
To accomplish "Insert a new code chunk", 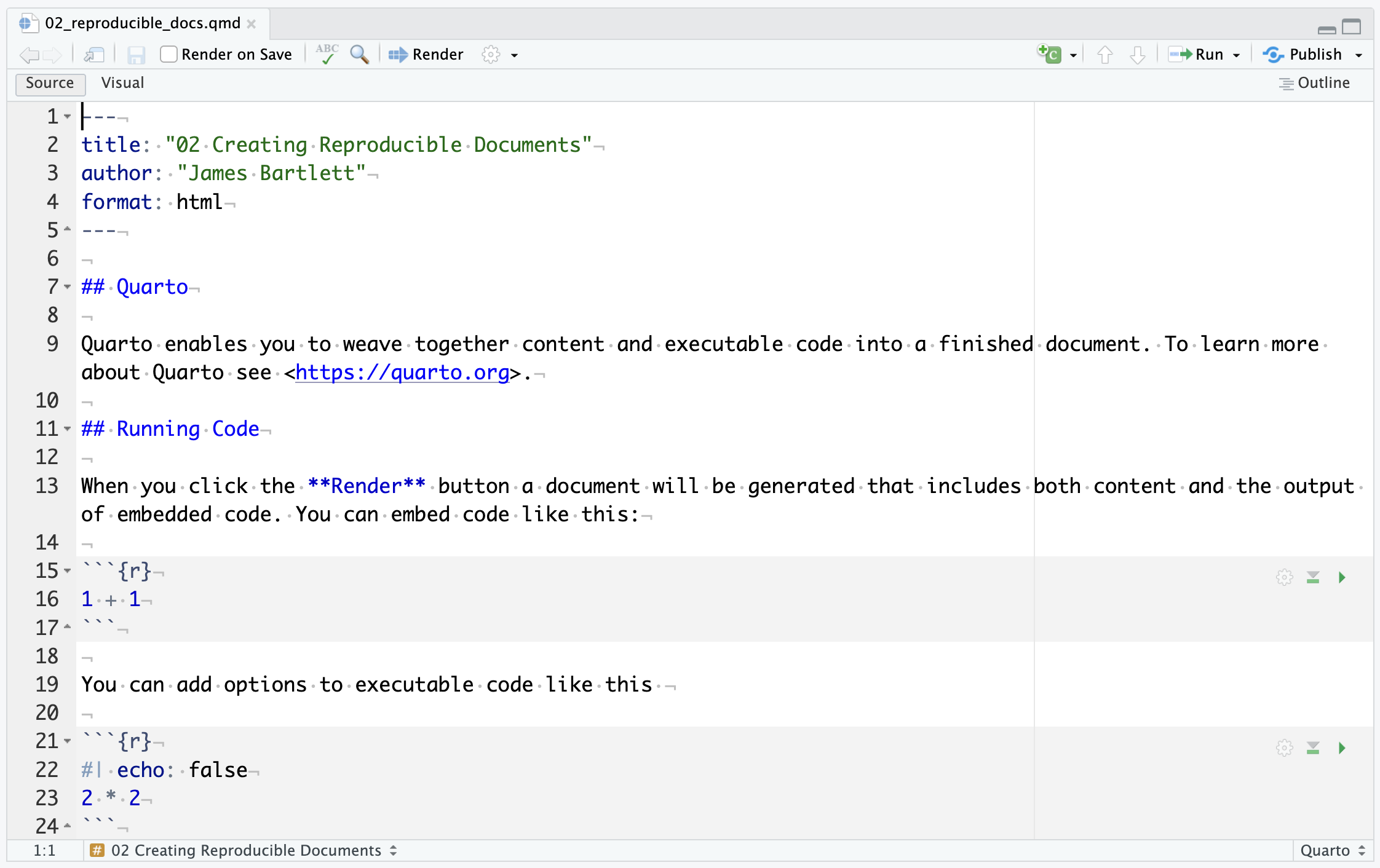I will [x=1049, y=54].
